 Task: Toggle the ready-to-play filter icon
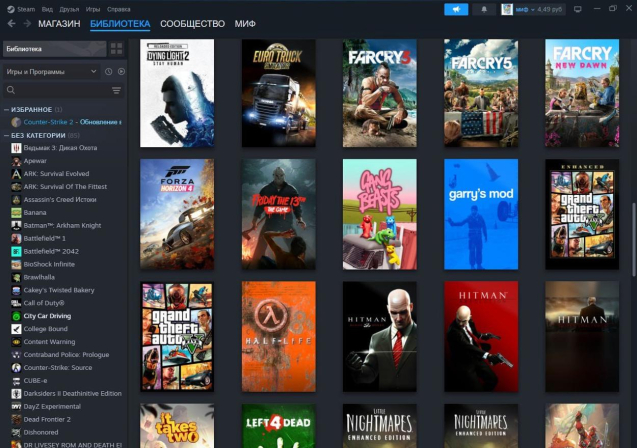[121, 72]
